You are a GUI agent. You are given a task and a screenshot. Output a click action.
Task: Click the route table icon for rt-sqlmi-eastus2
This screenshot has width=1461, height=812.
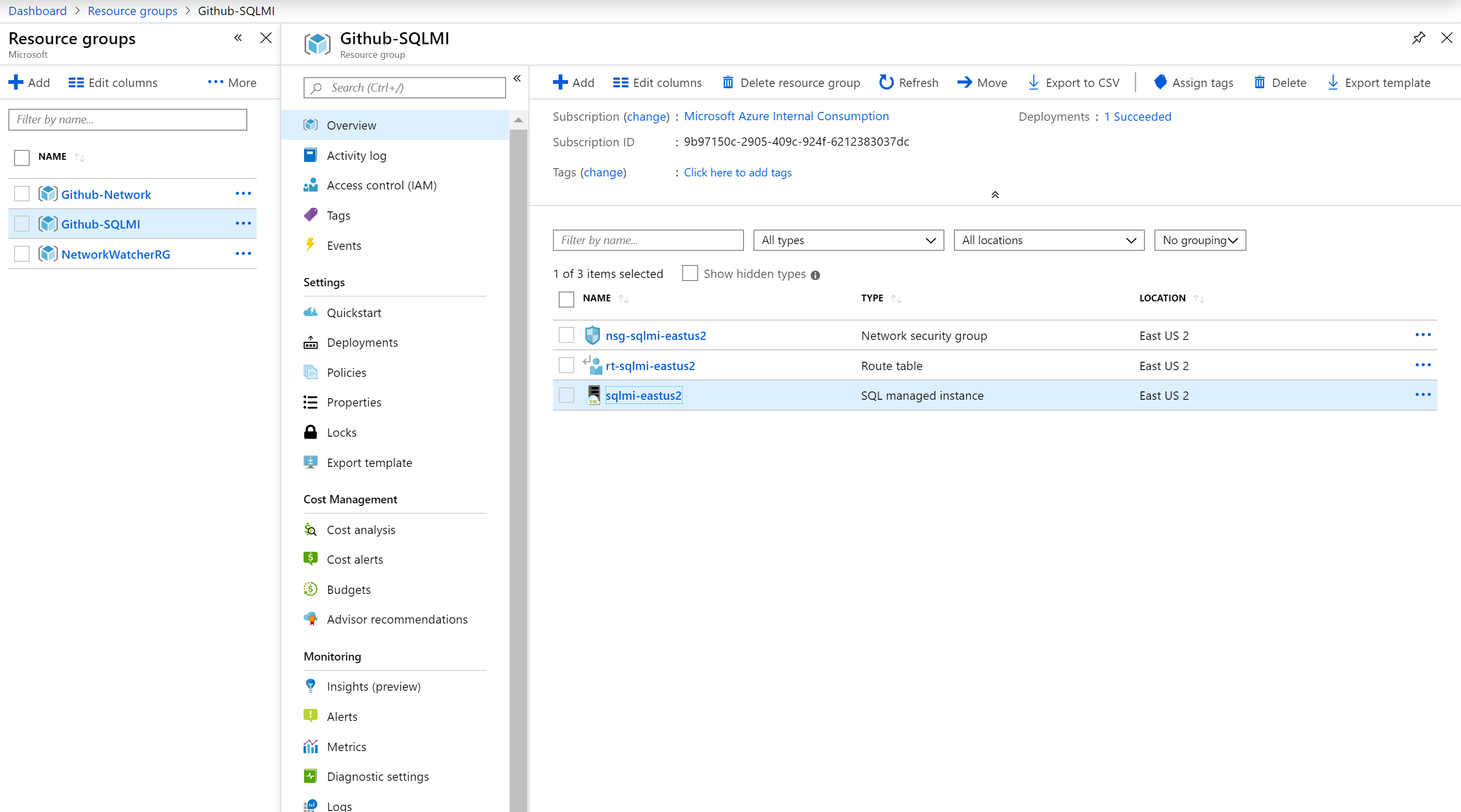tap(593, 365)
